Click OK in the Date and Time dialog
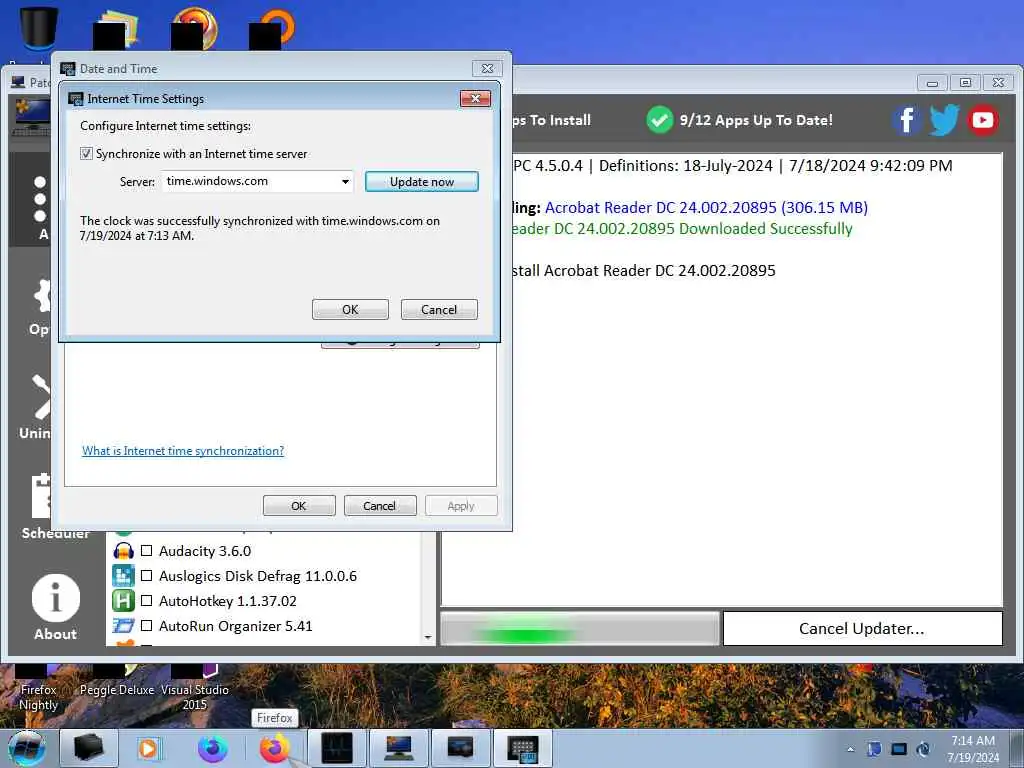1024x768 pixels. (x=299, y=505)
